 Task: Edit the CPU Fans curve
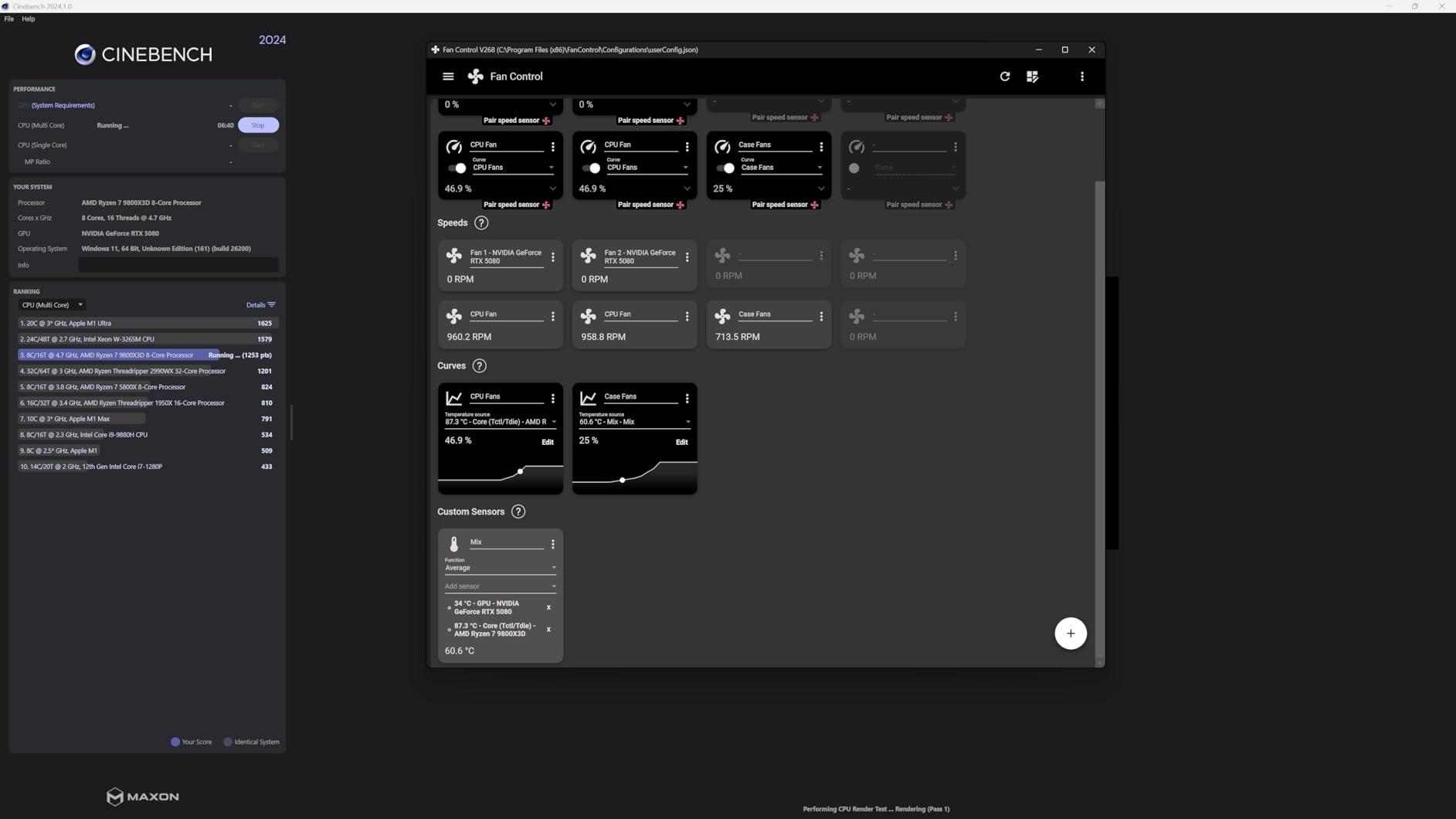548,443
